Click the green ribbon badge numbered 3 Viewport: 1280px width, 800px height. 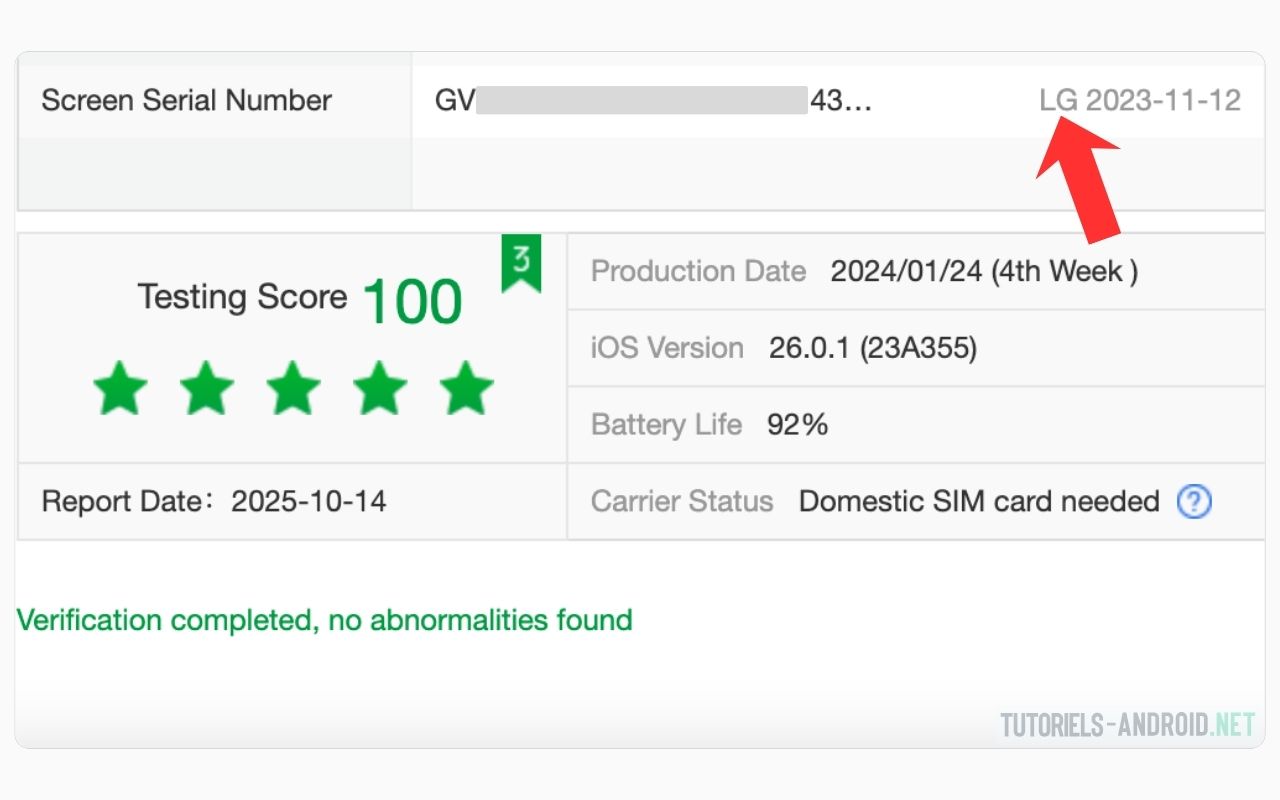521,264
